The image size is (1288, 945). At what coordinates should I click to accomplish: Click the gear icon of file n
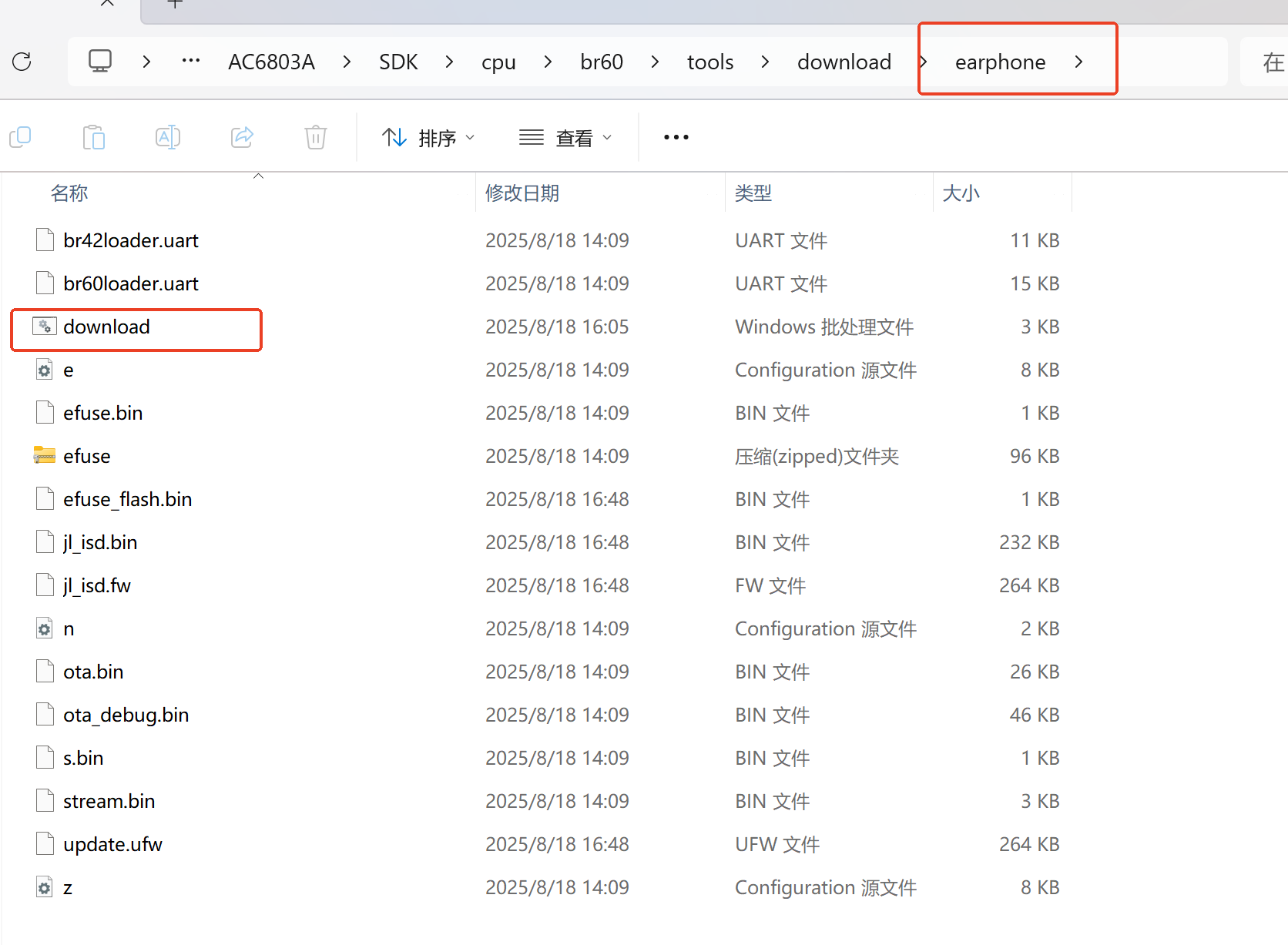click(x=45, y=628)
